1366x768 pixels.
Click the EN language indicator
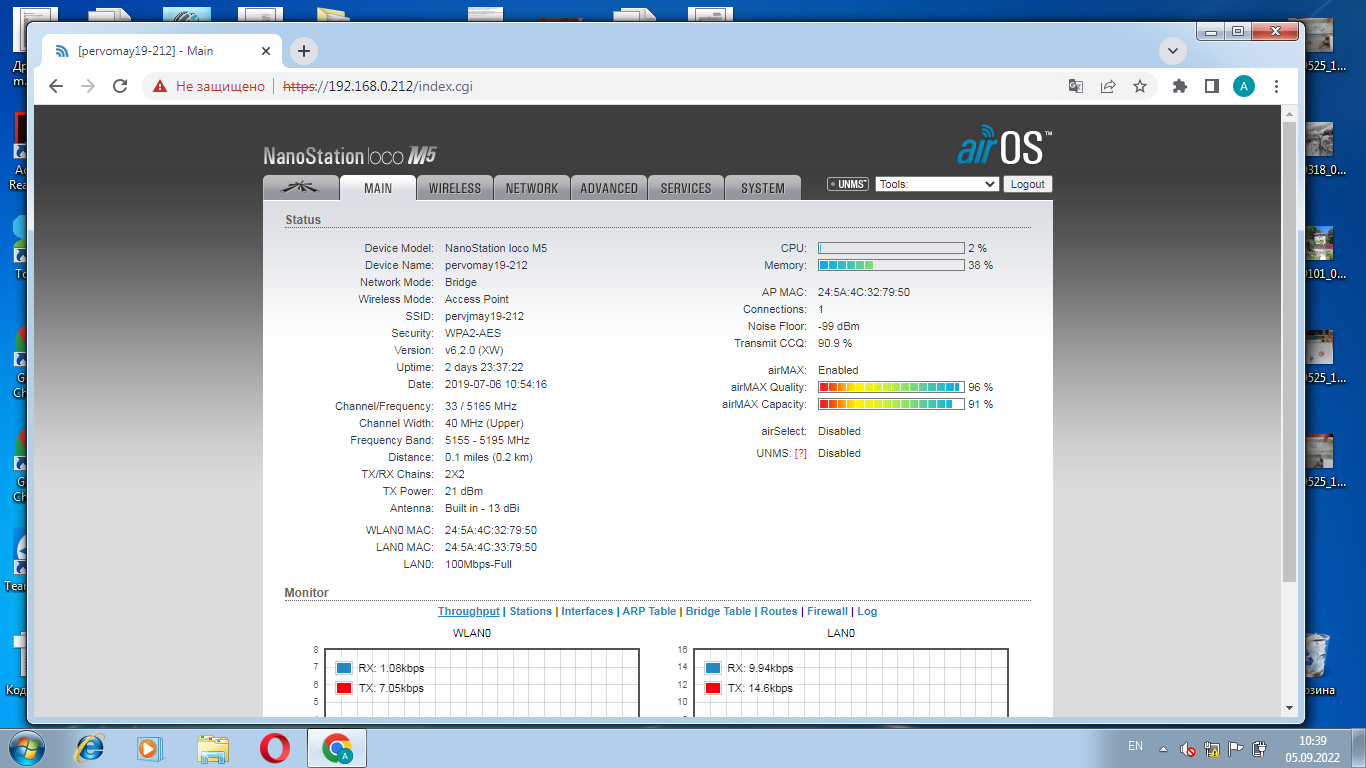point(1135,746)
